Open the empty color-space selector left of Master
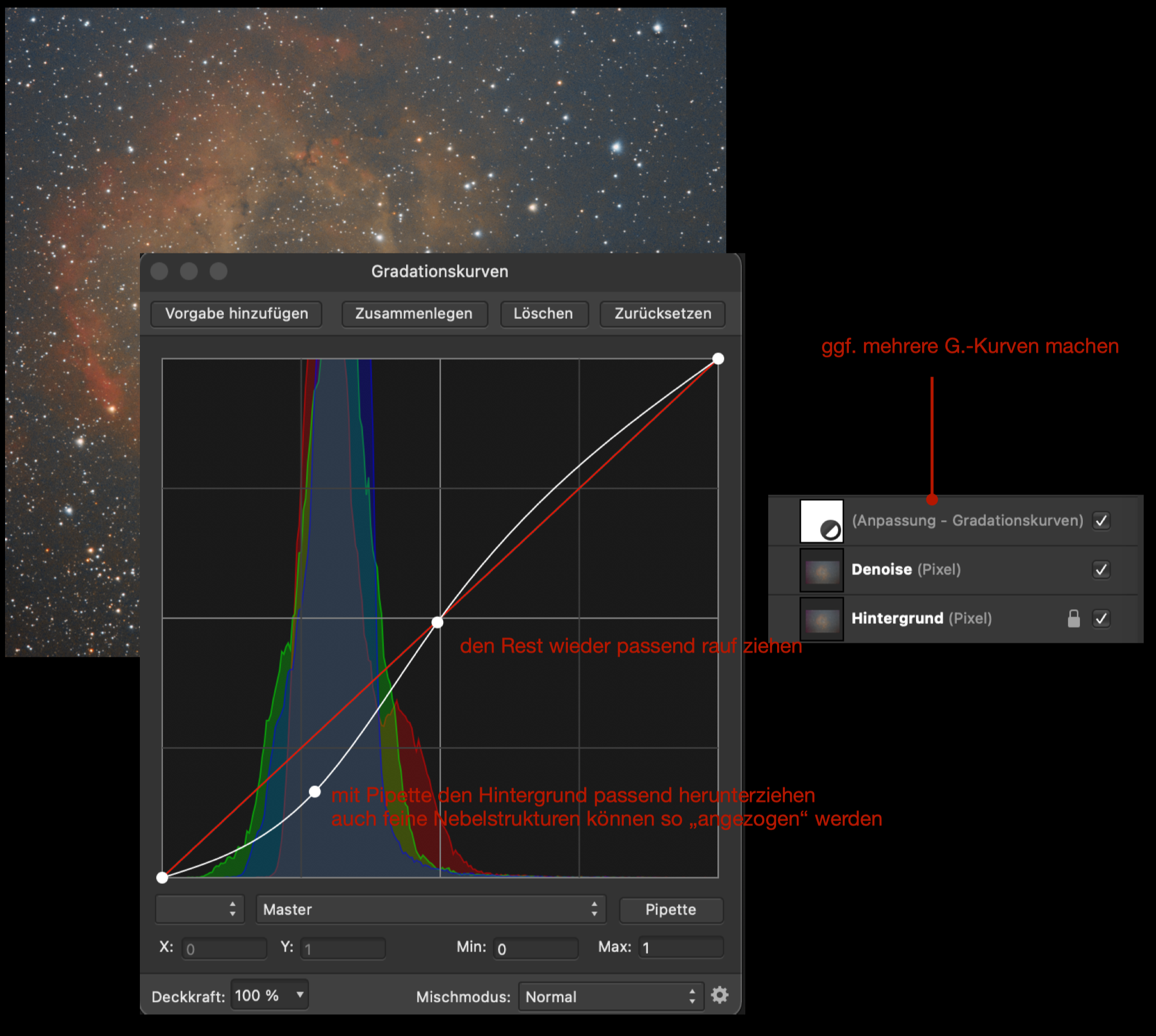Viewport: 1156px width, 1036px height. point(199,909)
